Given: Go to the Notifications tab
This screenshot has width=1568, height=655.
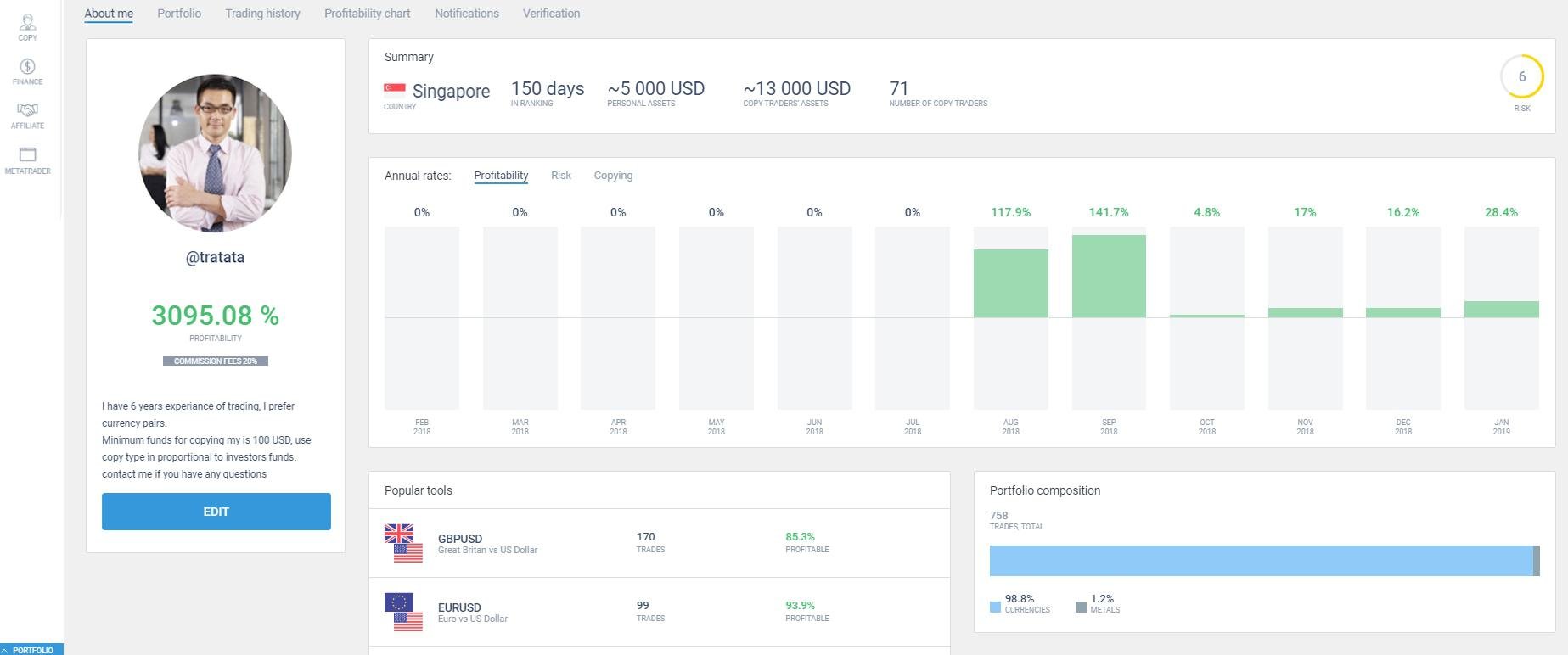Looking at the screenshot, I should pos(466,14).
